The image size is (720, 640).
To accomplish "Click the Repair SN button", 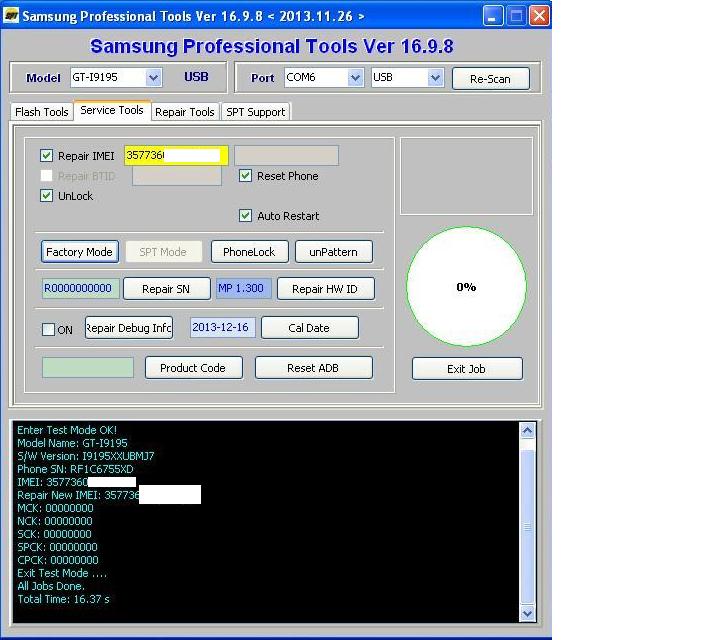I will 166,289.
